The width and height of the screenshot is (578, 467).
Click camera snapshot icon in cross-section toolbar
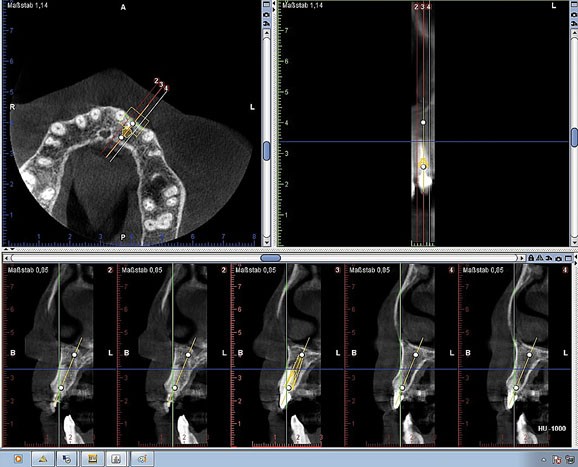(x=558, y=258)
